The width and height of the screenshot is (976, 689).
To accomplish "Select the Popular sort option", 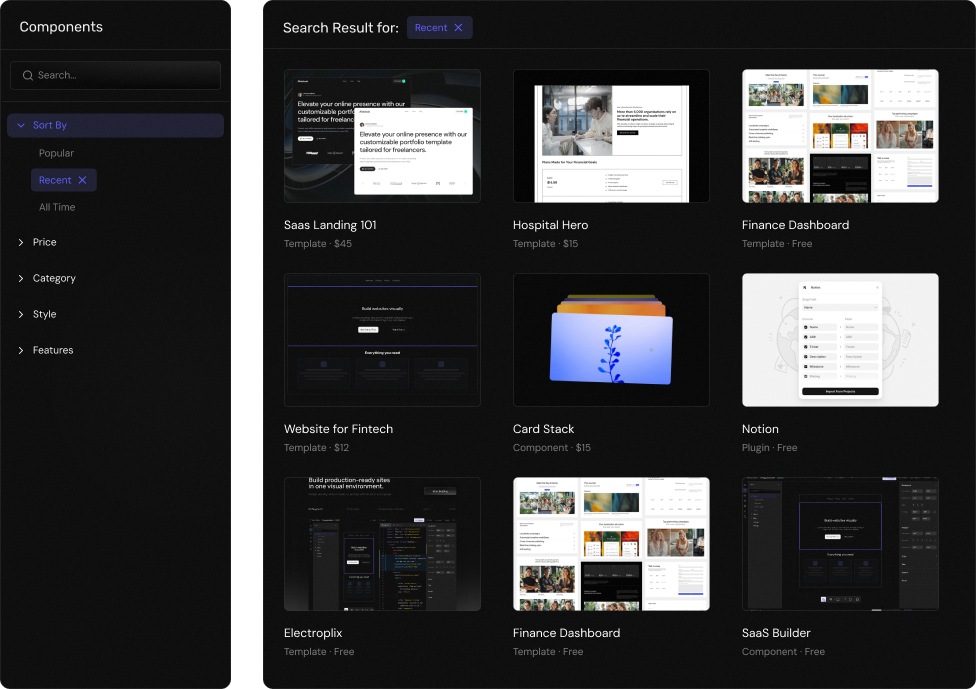I will coord(56,153).
